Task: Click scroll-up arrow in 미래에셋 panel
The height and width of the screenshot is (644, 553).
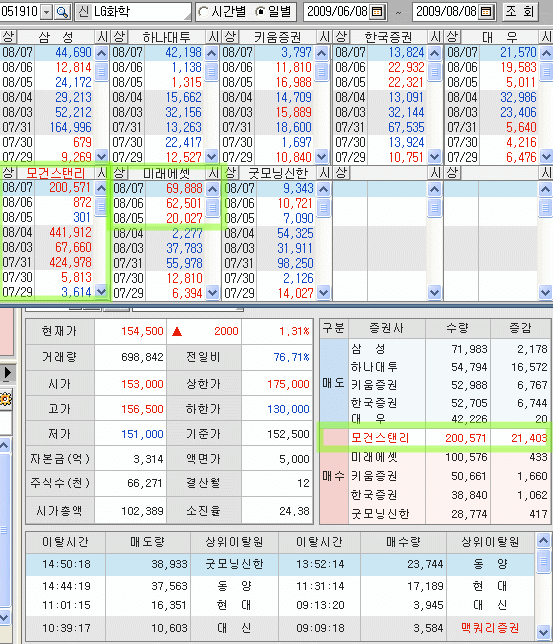Action: (212, 189)
